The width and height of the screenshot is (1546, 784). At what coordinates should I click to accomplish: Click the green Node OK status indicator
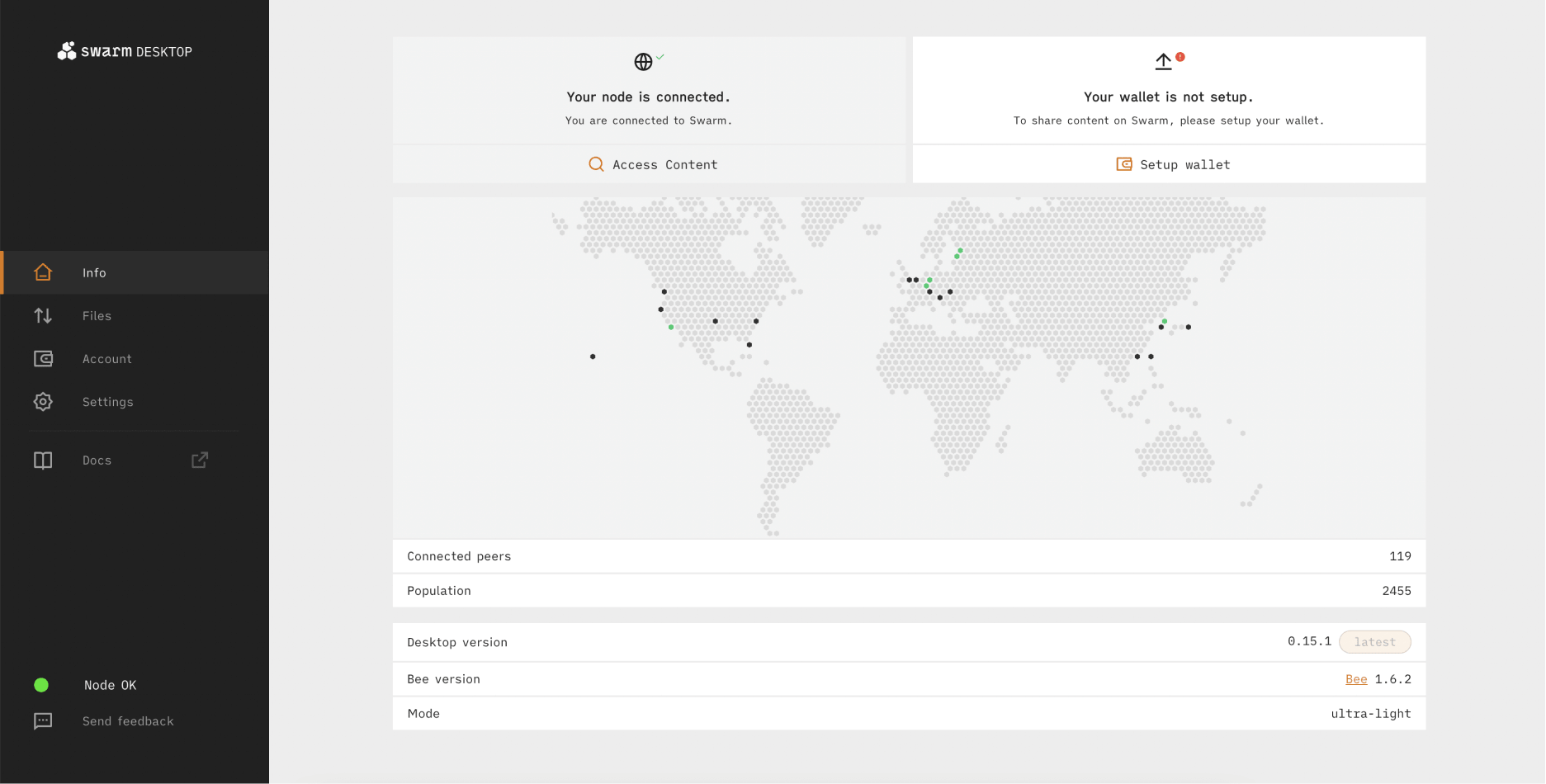point(41,685)
